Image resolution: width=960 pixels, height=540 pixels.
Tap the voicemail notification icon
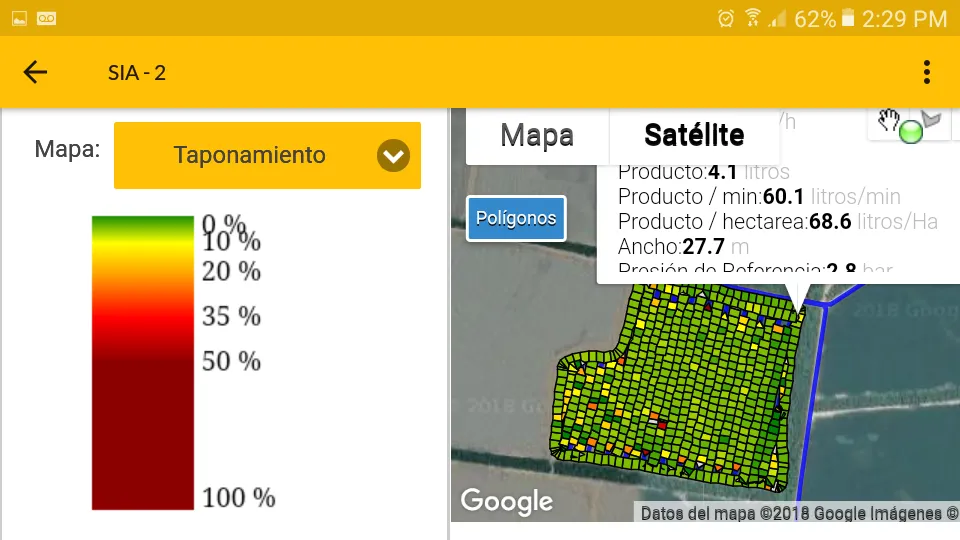[x=47, y=18]
